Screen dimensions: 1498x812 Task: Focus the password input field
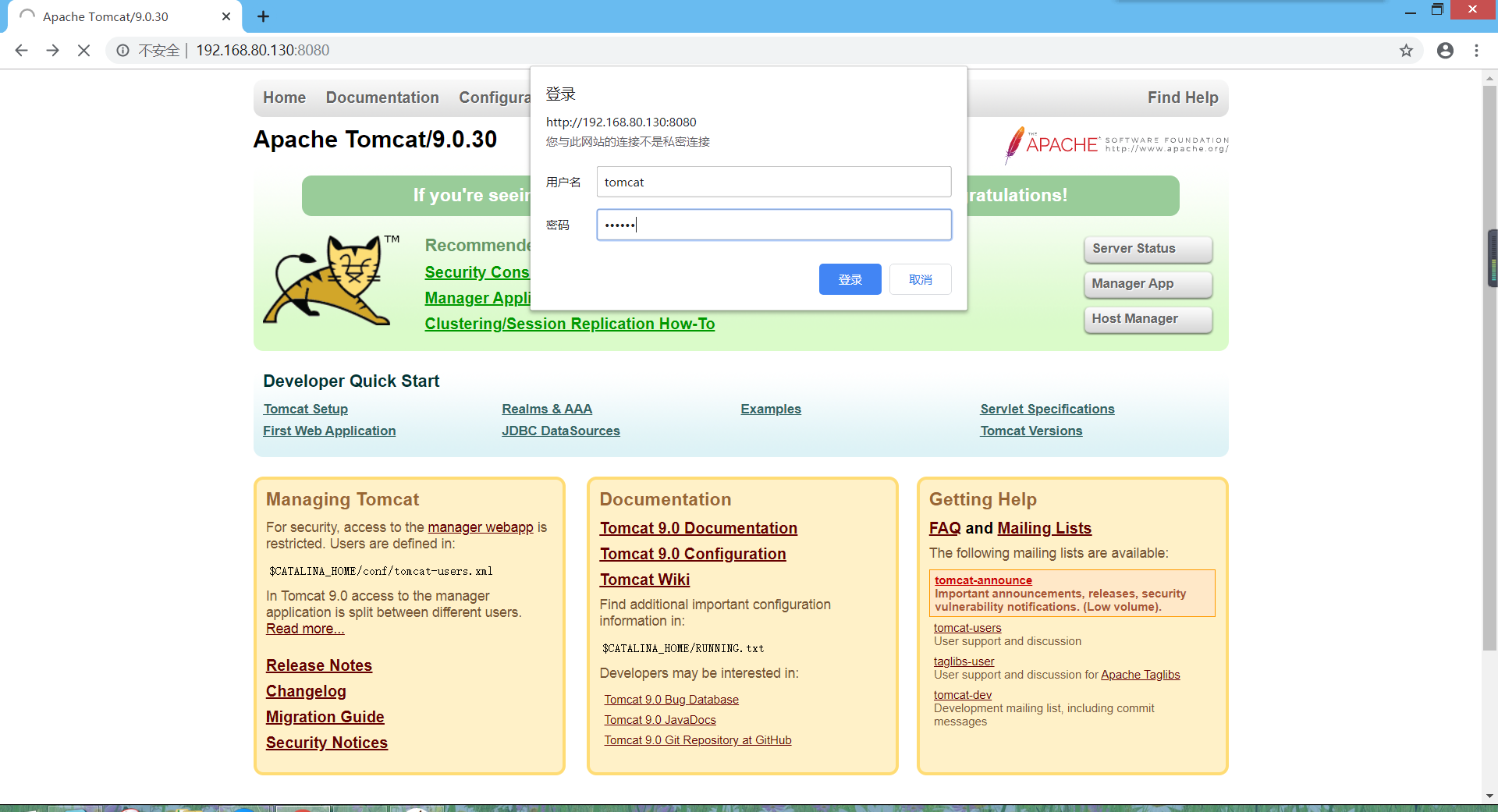pyautogui.click(x=774, y=225)
